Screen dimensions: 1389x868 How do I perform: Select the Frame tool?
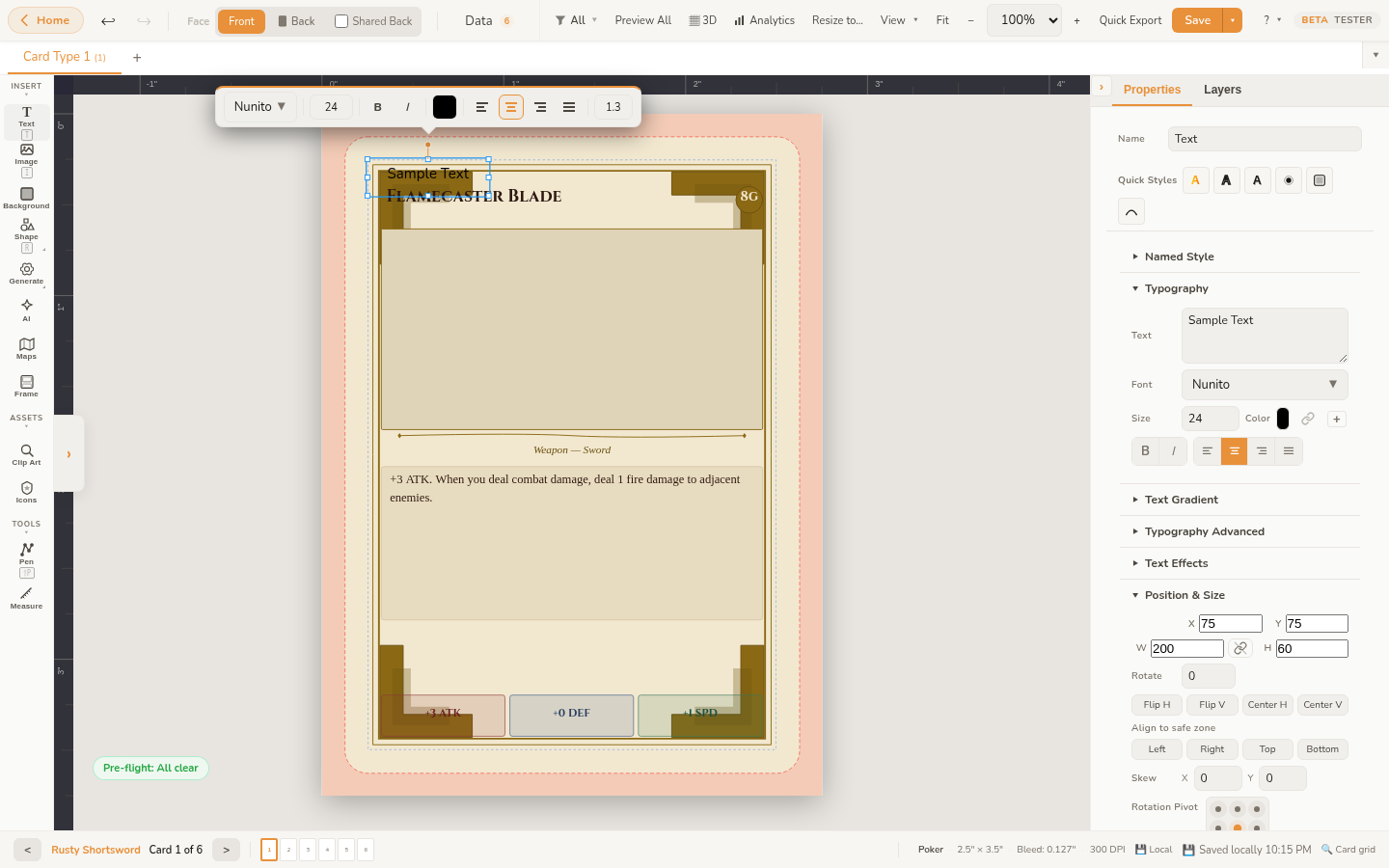(x=26, y=386)
